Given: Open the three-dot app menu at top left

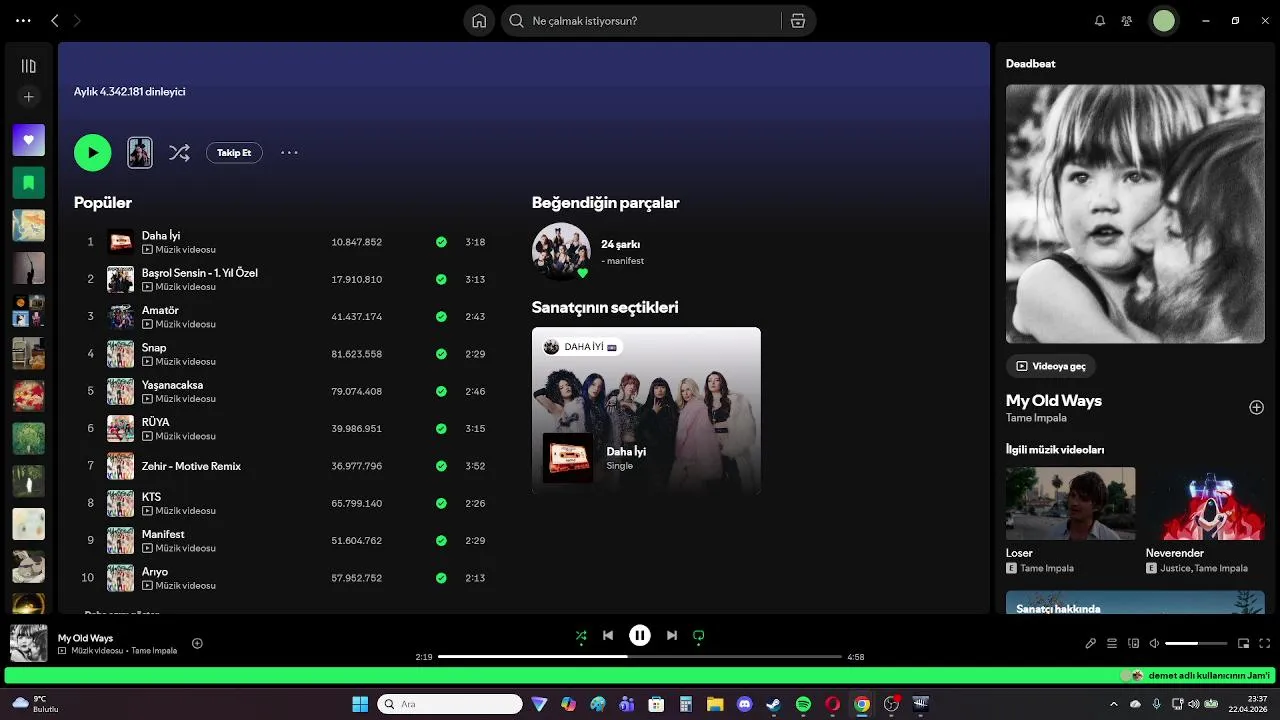Looking at the screenshot, I should (x=23, y=21).
